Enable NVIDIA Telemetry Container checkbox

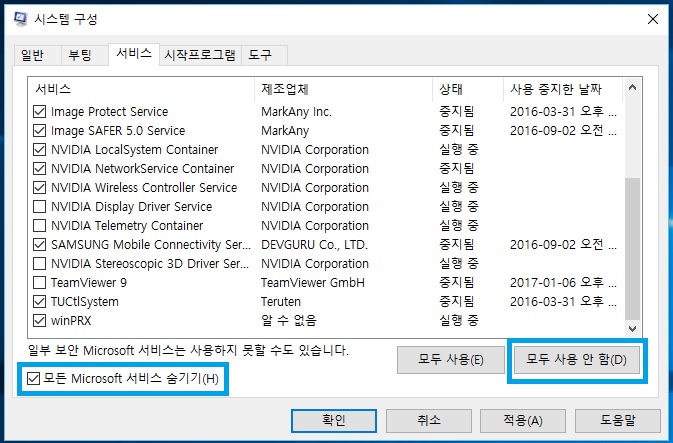(x=39, y=226)
